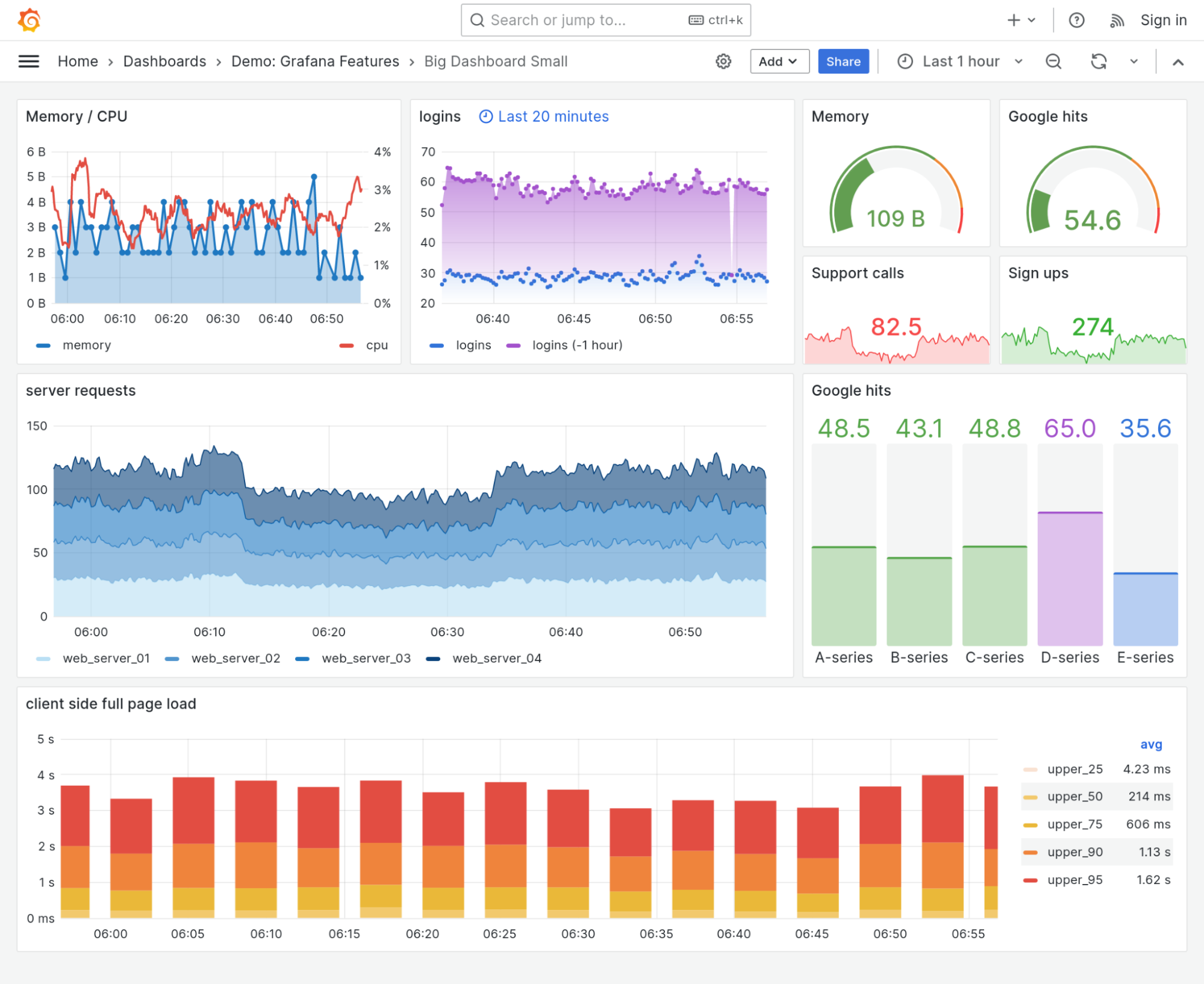The image size is (1204, 984).
Task: Toggle cpu series in legend
Action: pyautogui.click(x=376, y=345)
